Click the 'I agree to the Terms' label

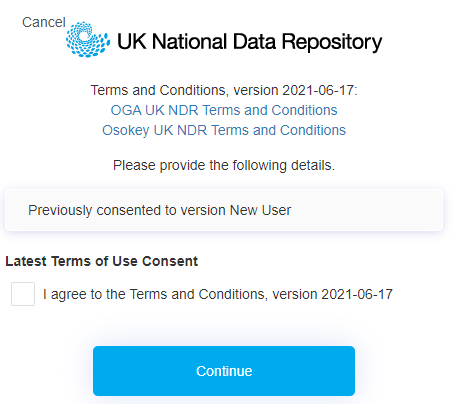point(218,294)
